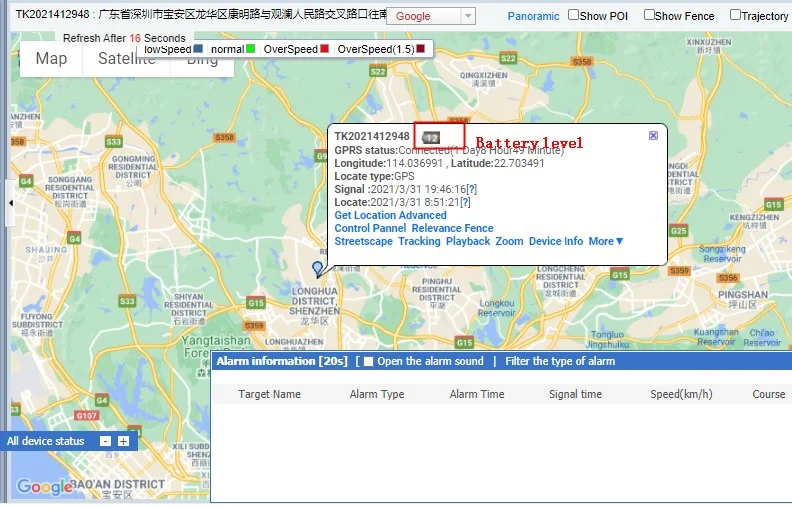This screenshot has width=792, height=508.
Task: Enable the Show POI checkbox
Action: click(x=573, y=15)
